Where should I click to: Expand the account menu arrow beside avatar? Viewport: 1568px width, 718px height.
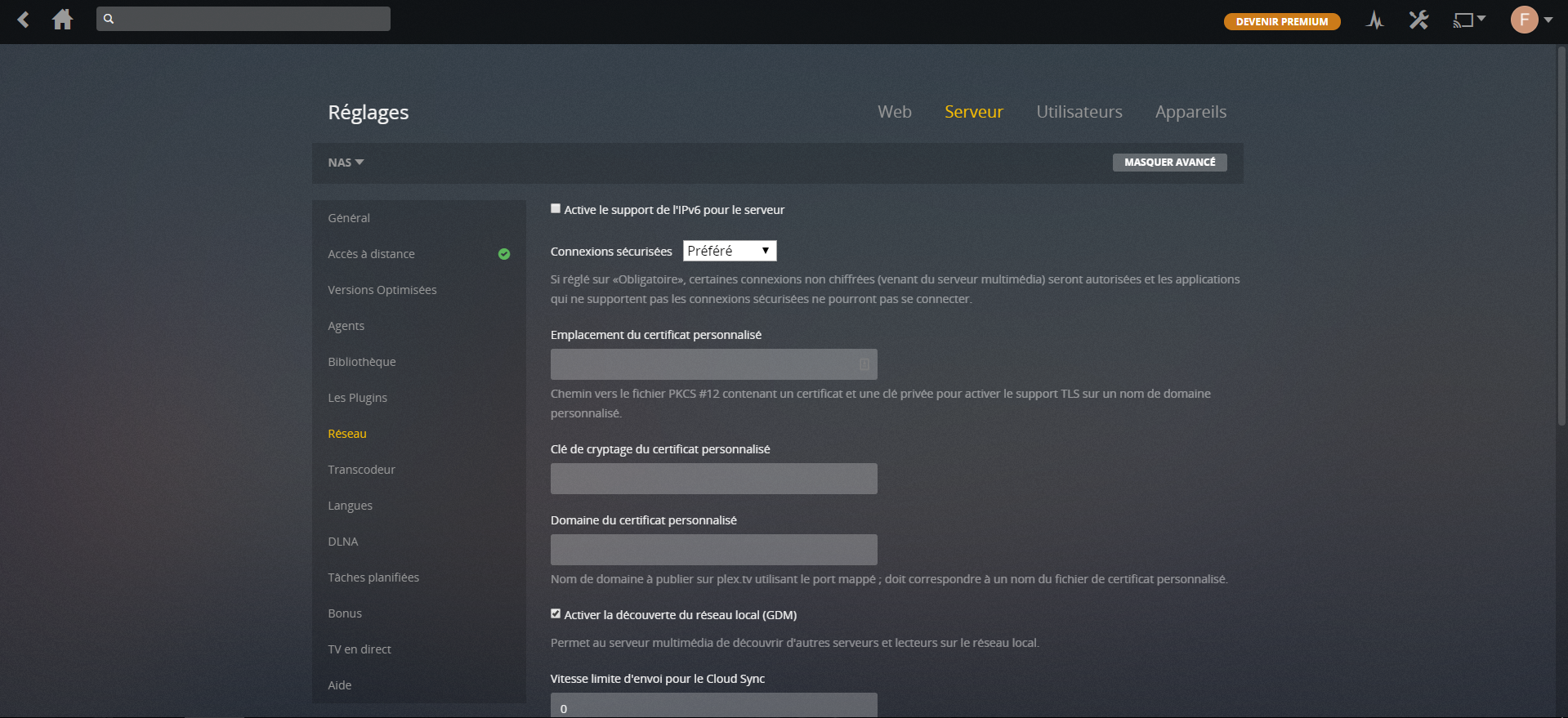1548,20
